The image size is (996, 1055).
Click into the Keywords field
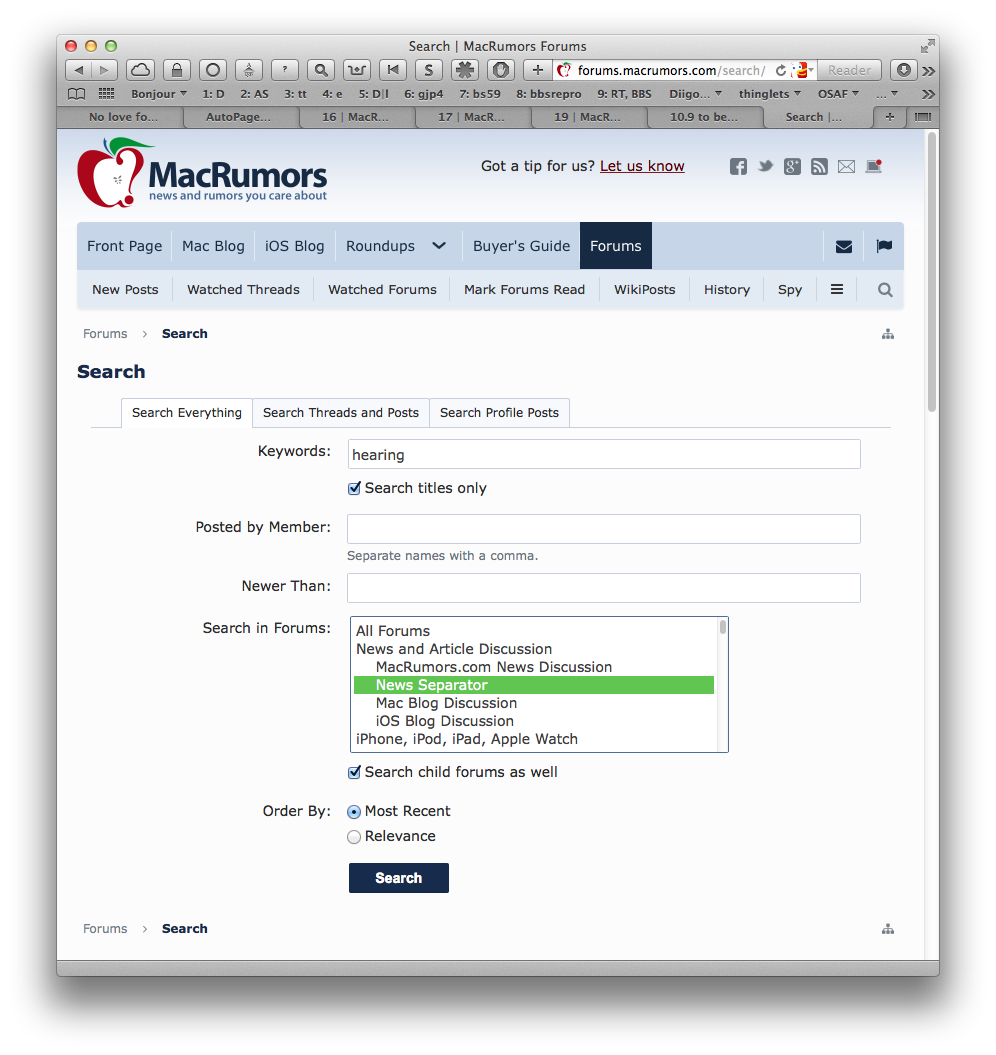coord(604,454)
